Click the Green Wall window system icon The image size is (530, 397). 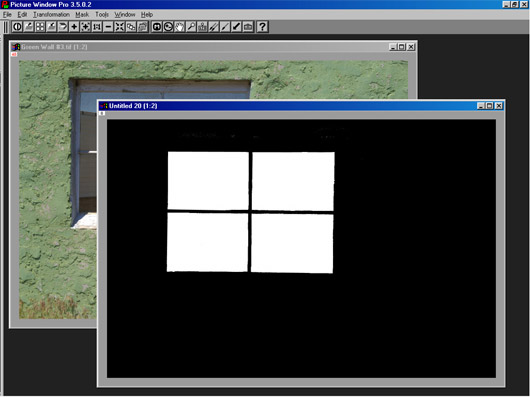tap(16, 47)
